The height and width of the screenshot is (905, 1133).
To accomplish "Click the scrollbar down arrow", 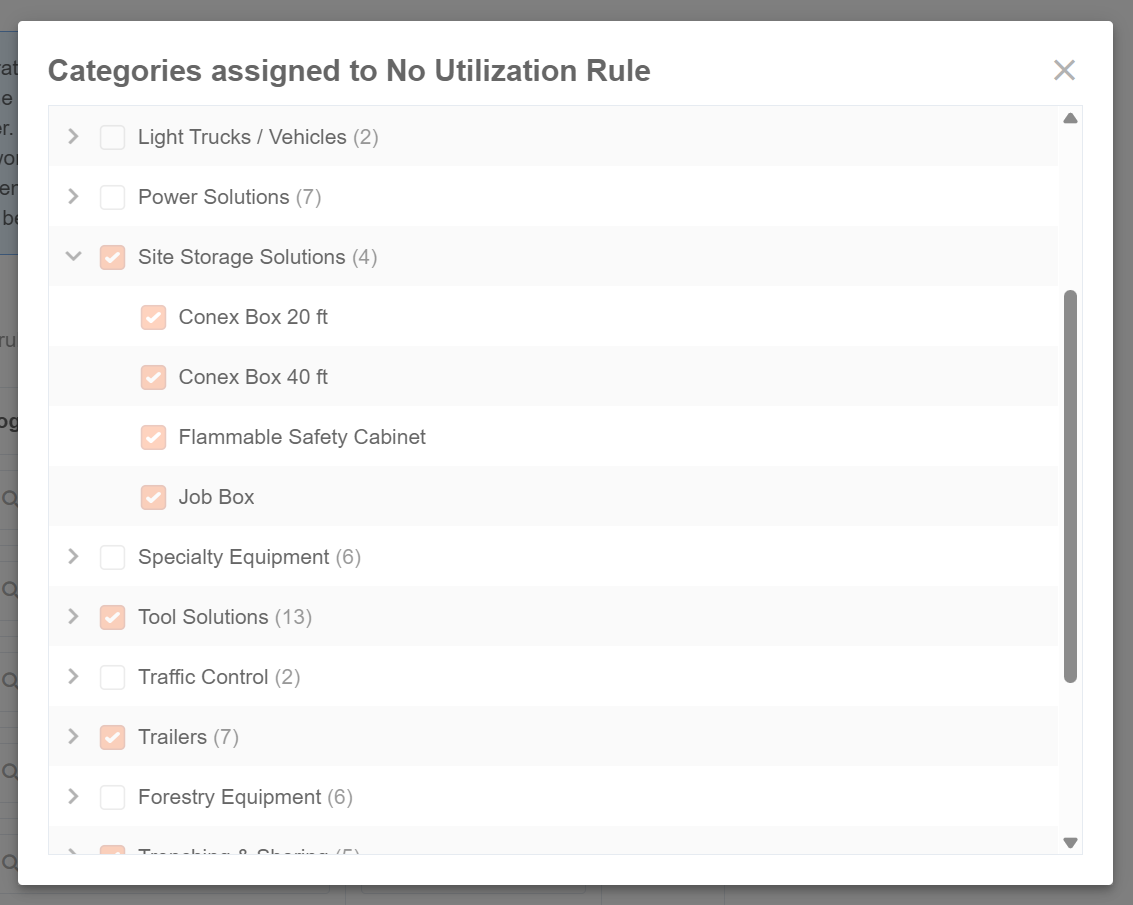I will pos(1070,843).
